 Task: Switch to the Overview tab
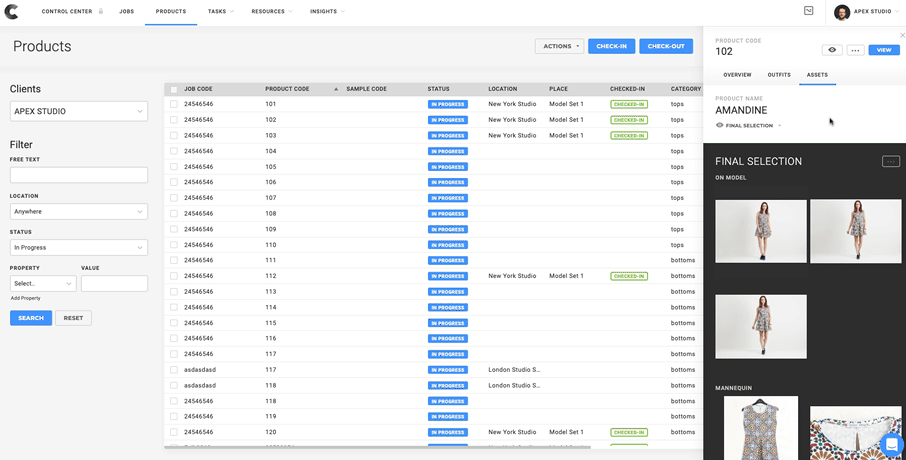coord(737,75)
